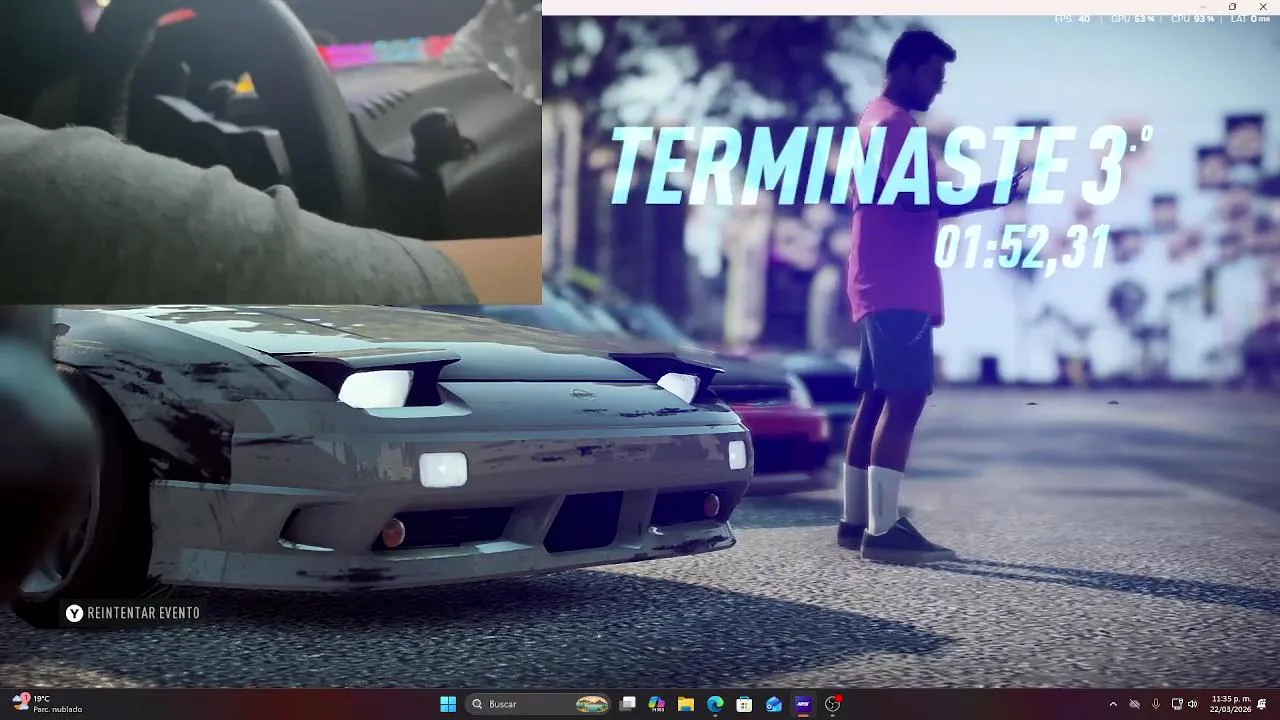This screenshot has height=720, width=1280.
Task: Close the game window
Action: click(x=1261, y=6)
